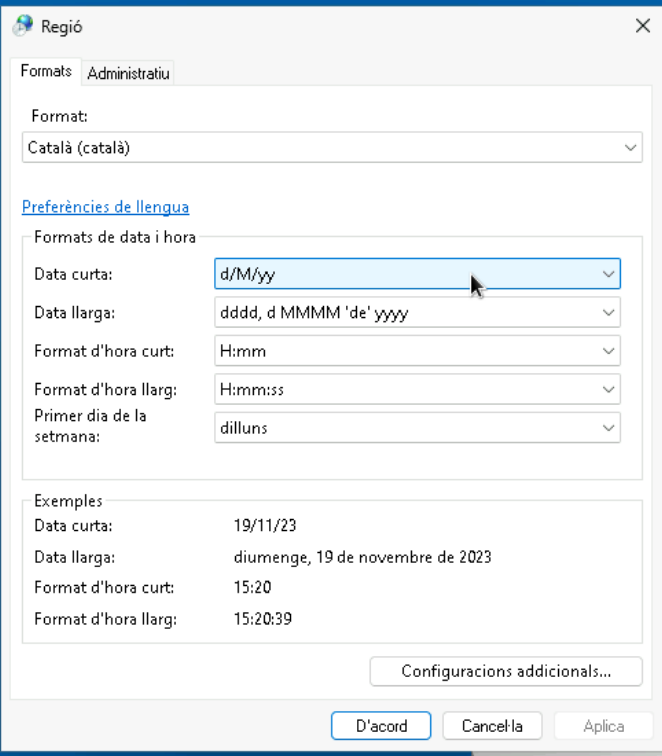The image size is (662, 756).
Task: Confirm with the D'acord button
Action: [x=380, y=726]
